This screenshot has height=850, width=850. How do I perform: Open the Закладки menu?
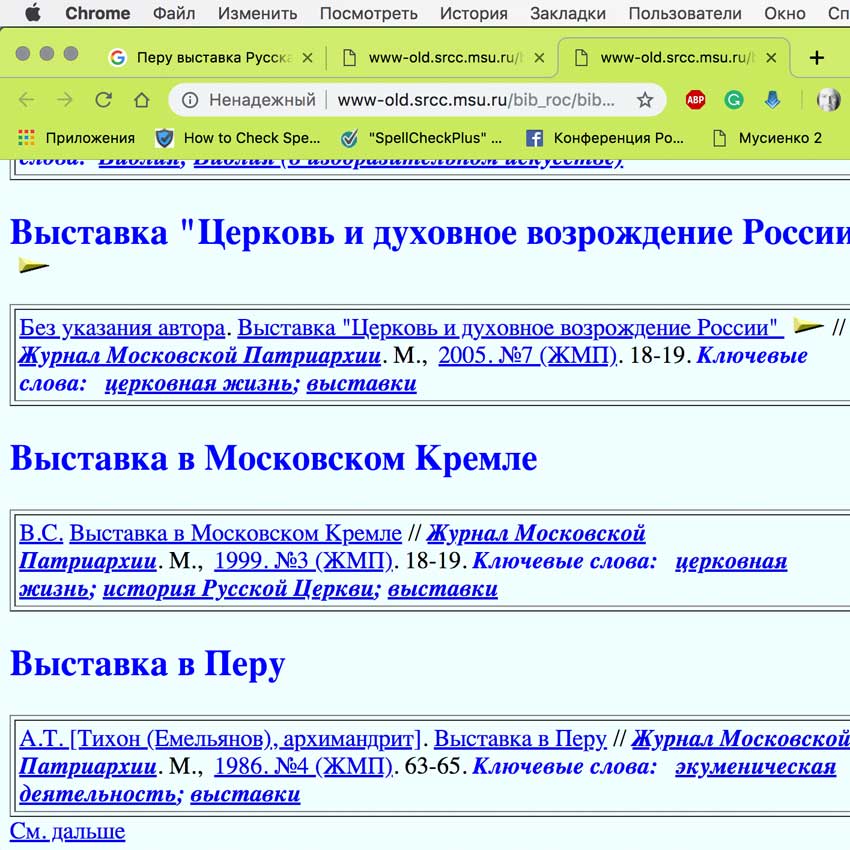(x=568, y=13)
